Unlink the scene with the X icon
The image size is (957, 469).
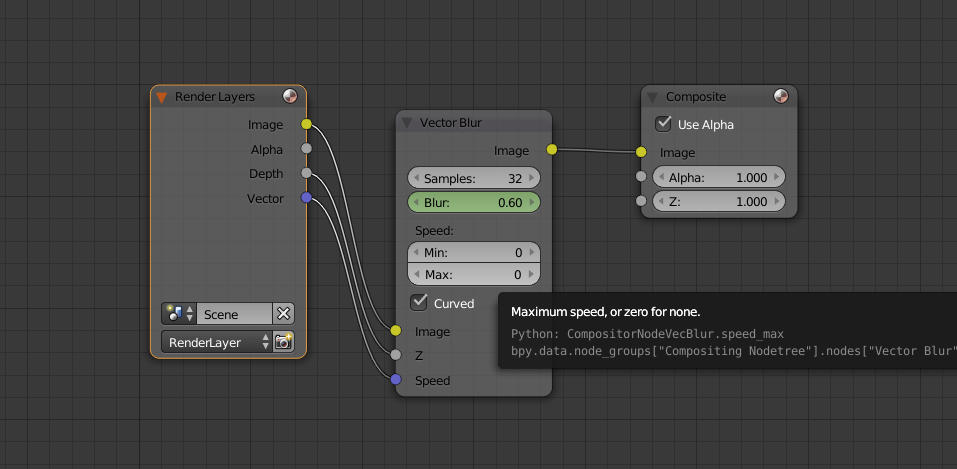pos(284,314)
